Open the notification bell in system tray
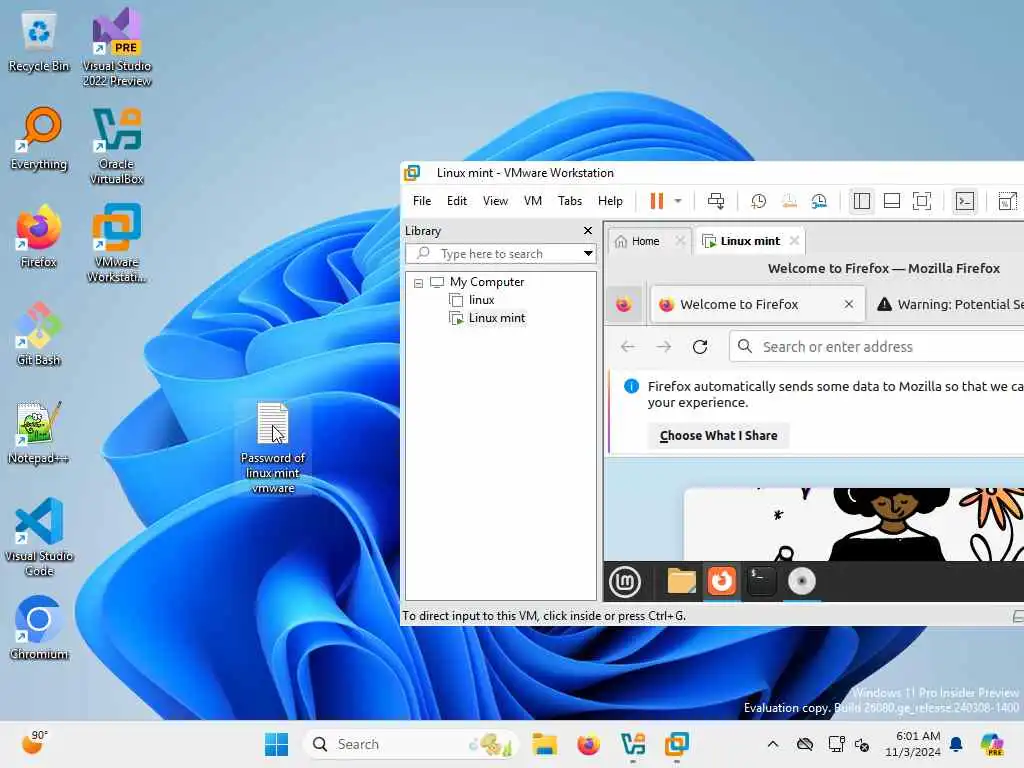 [956, 744]
